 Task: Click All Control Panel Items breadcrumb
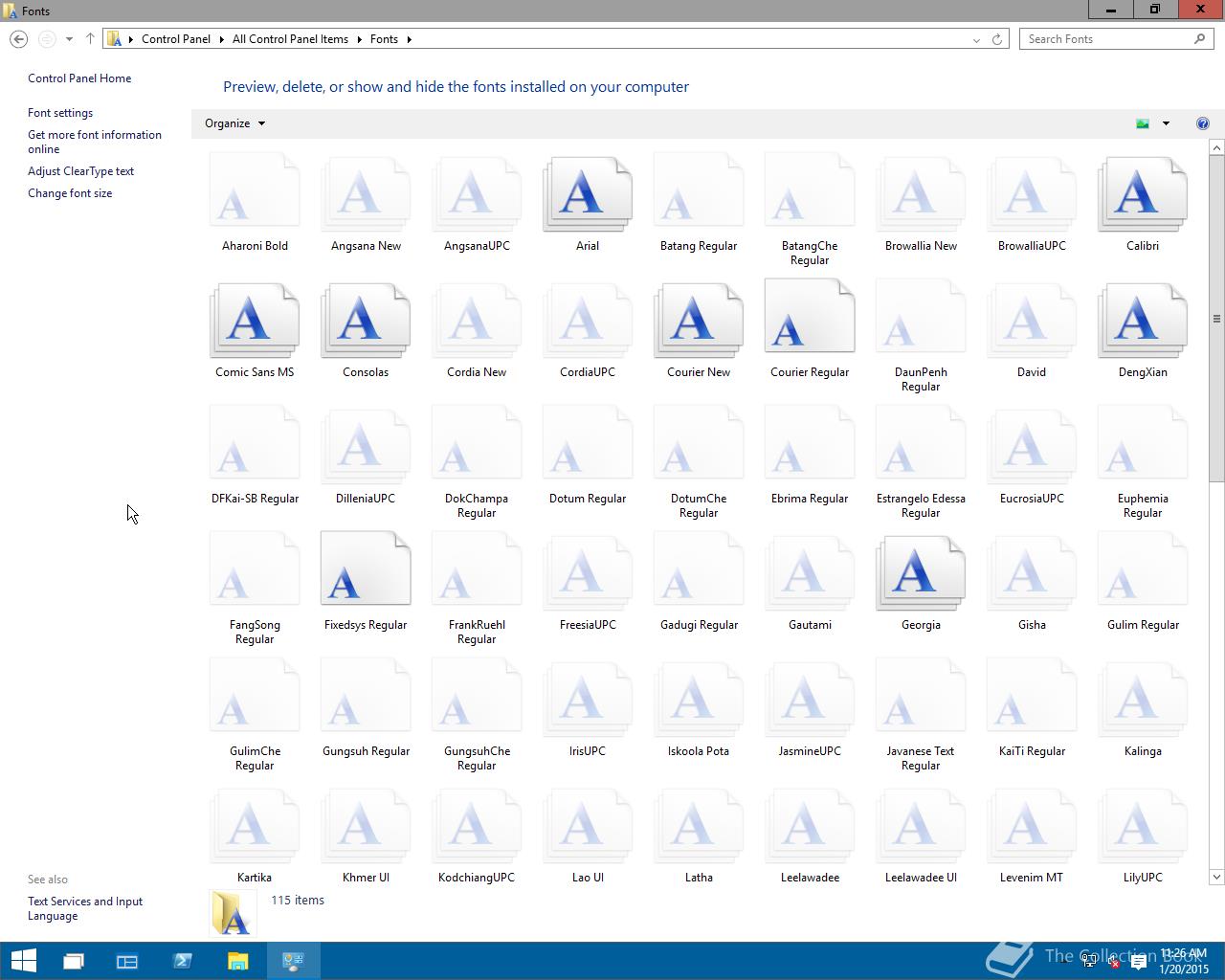(290, 39)
